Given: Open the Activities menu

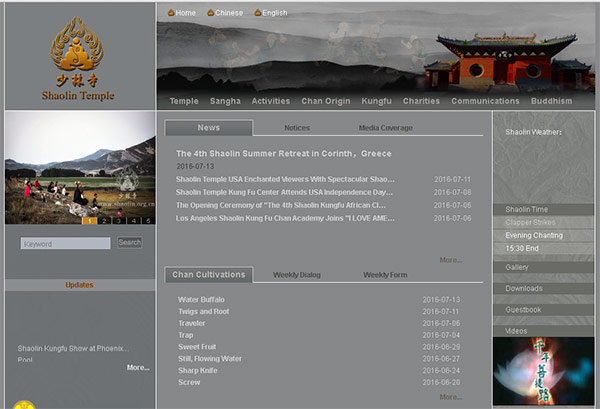Looking at the screenshot, I should tap(271, 101).
